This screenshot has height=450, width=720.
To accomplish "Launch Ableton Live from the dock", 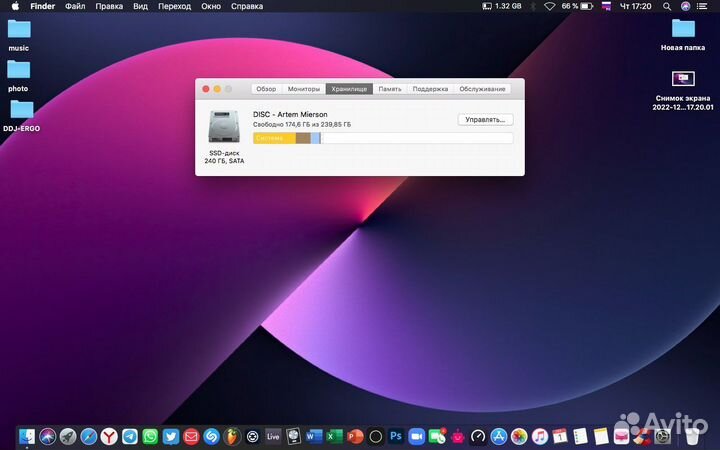I will pos(273,436).
